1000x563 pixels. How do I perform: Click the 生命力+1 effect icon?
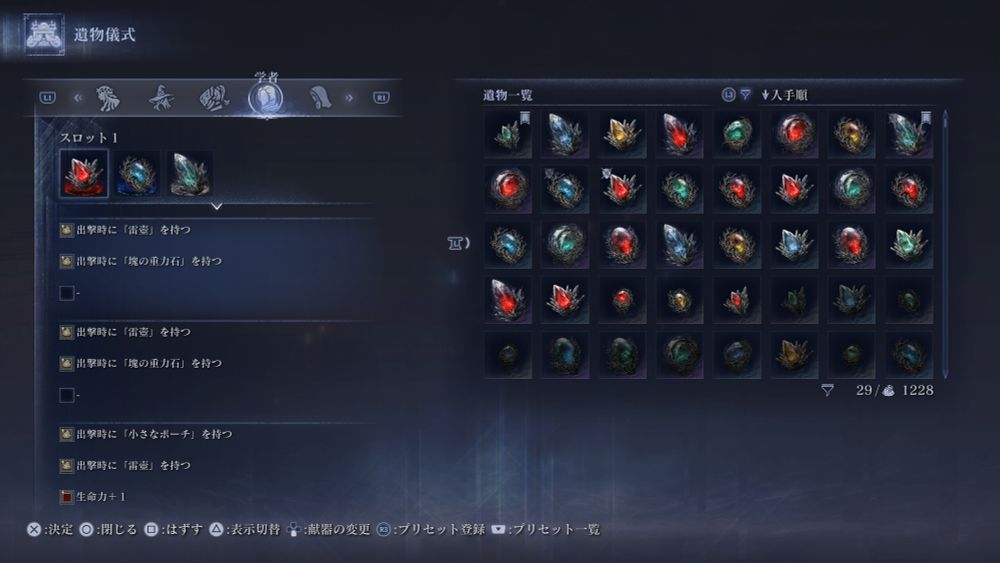[66, 496]
